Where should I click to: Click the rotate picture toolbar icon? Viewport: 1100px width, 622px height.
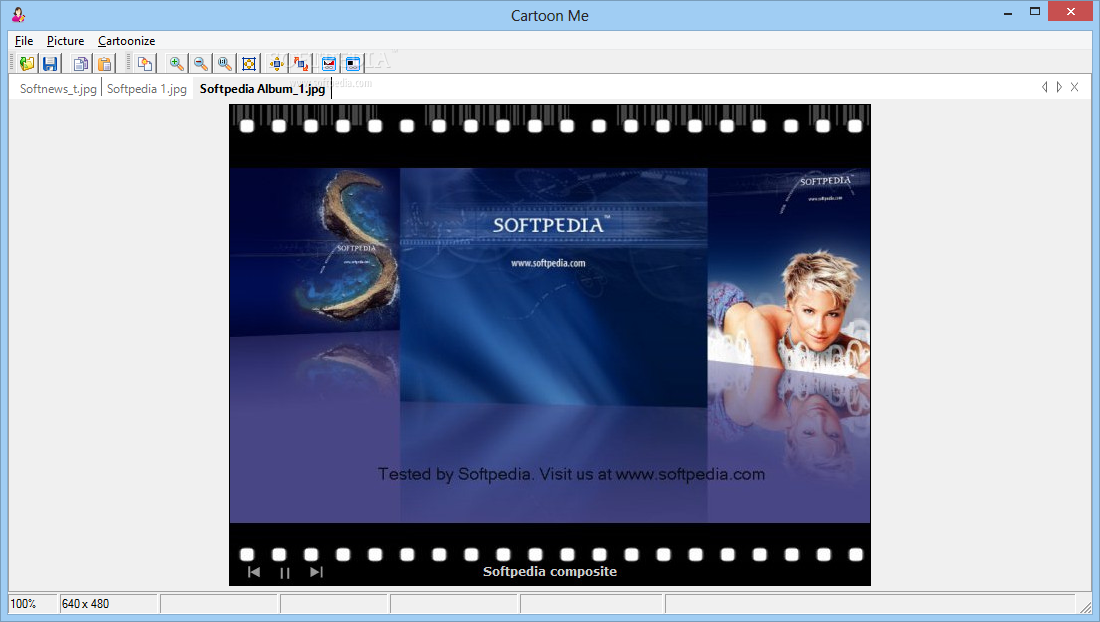tap(301, 64)
